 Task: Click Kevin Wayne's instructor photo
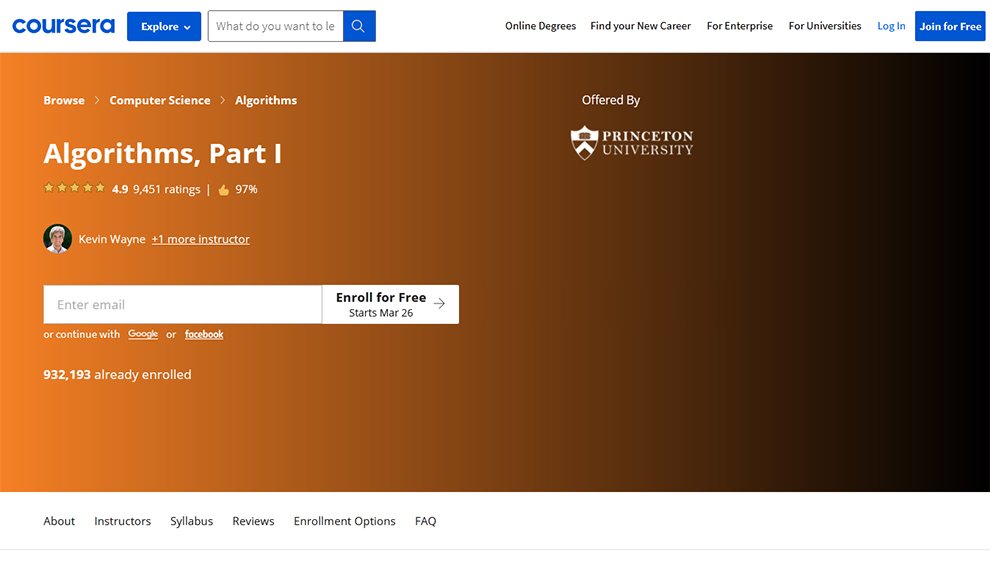57,239
